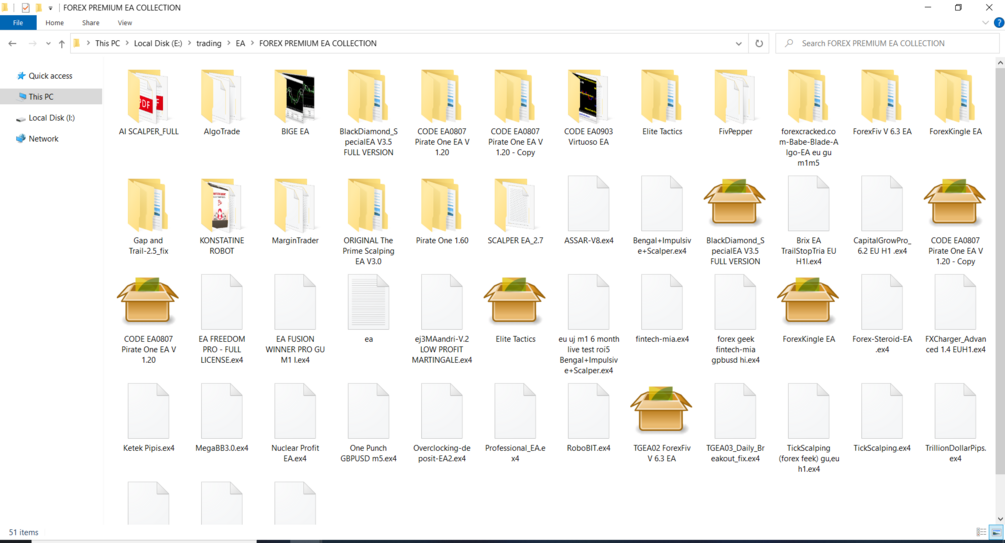Go back with the back arrow
1005x543 pixels.
click(x=12, y=44)
